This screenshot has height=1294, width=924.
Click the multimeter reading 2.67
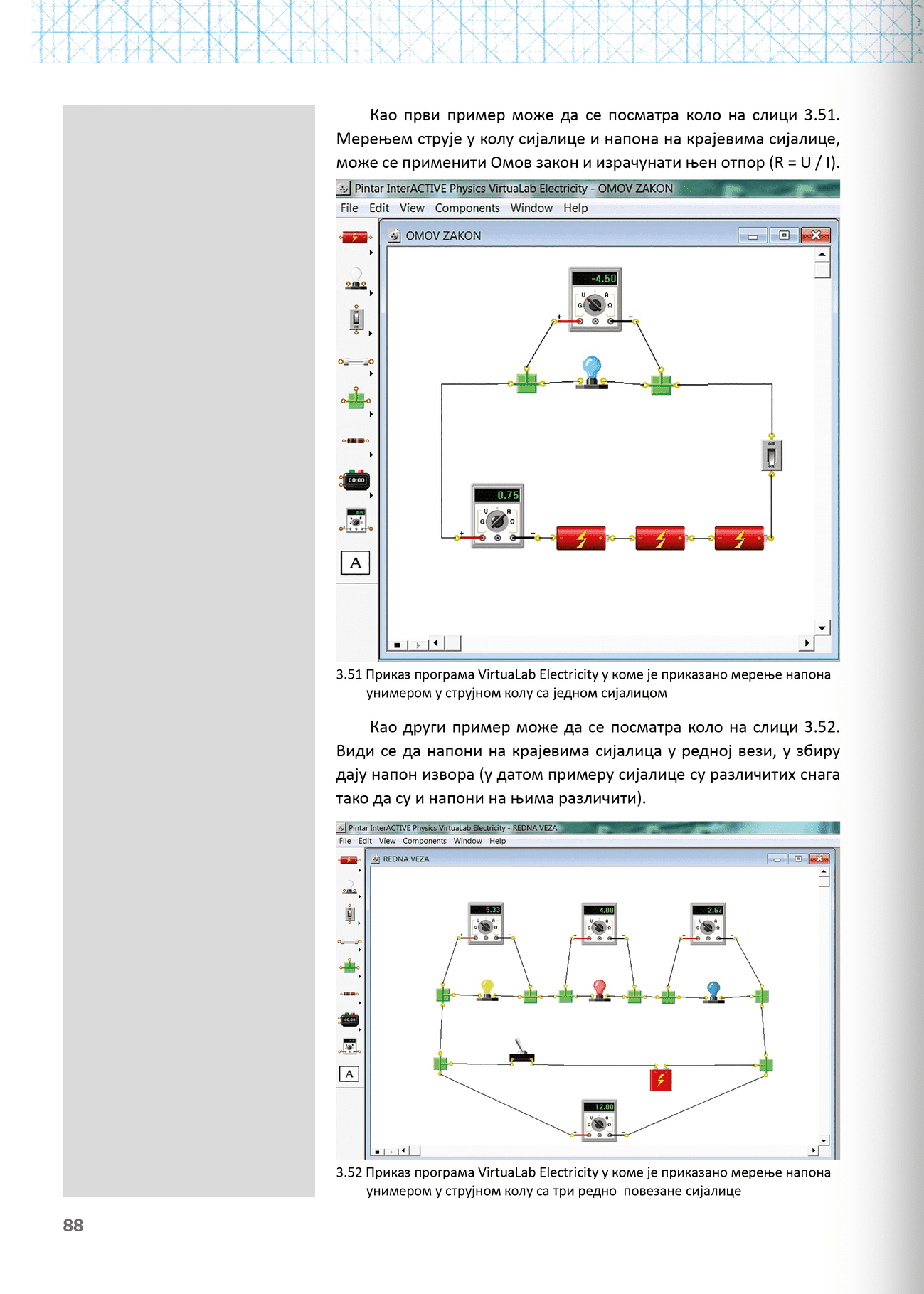(x=708, y=923)
